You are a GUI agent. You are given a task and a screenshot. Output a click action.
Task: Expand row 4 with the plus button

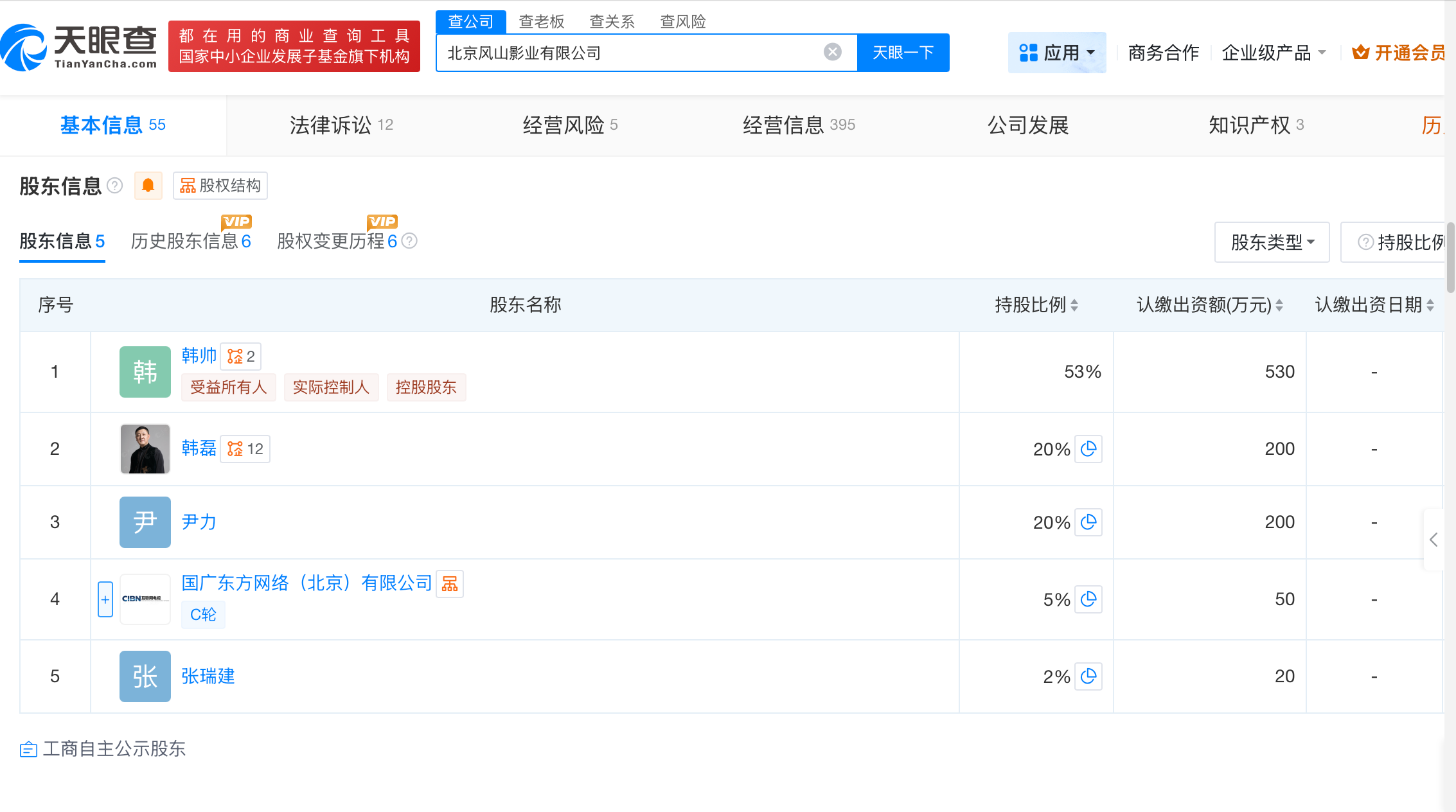[x=105, y=599]
